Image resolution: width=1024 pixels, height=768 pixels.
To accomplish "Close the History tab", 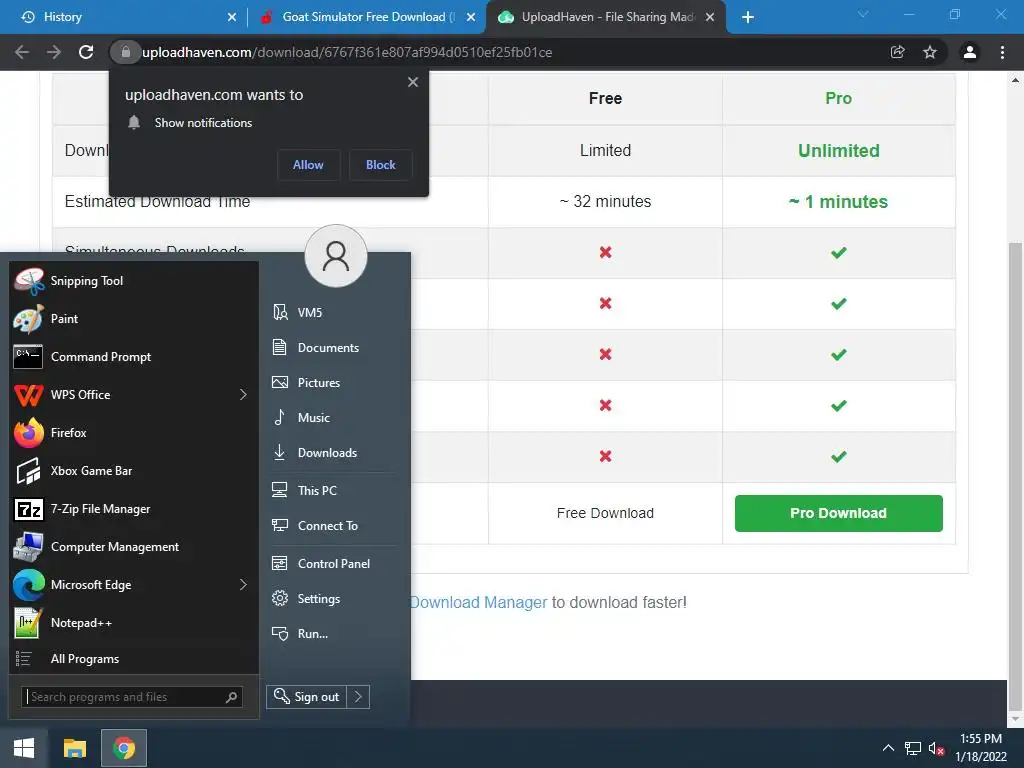I will pos(232,17).
